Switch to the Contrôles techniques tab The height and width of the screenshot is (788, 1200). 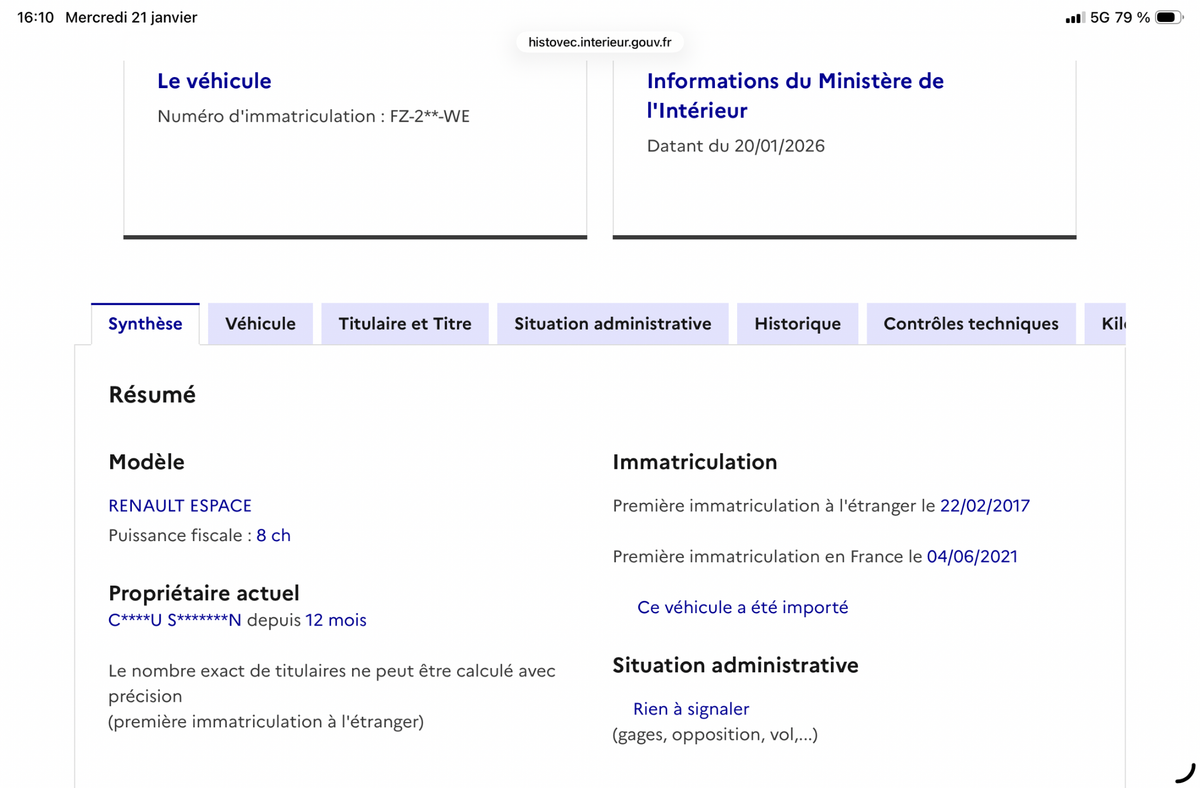coord(970,323)
